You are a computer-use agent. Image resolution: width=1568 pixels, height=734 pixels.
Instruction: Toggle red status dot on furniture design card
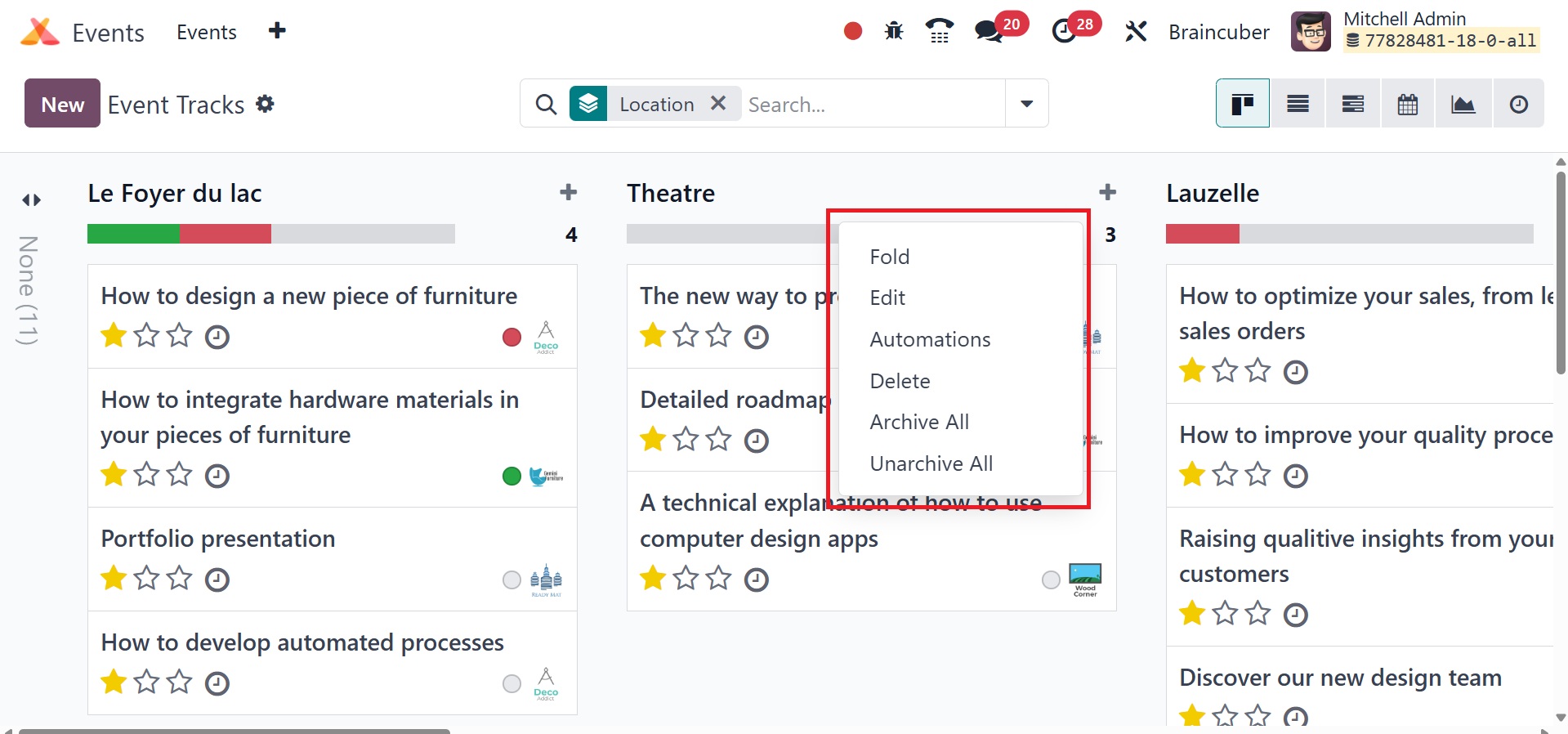511,337
